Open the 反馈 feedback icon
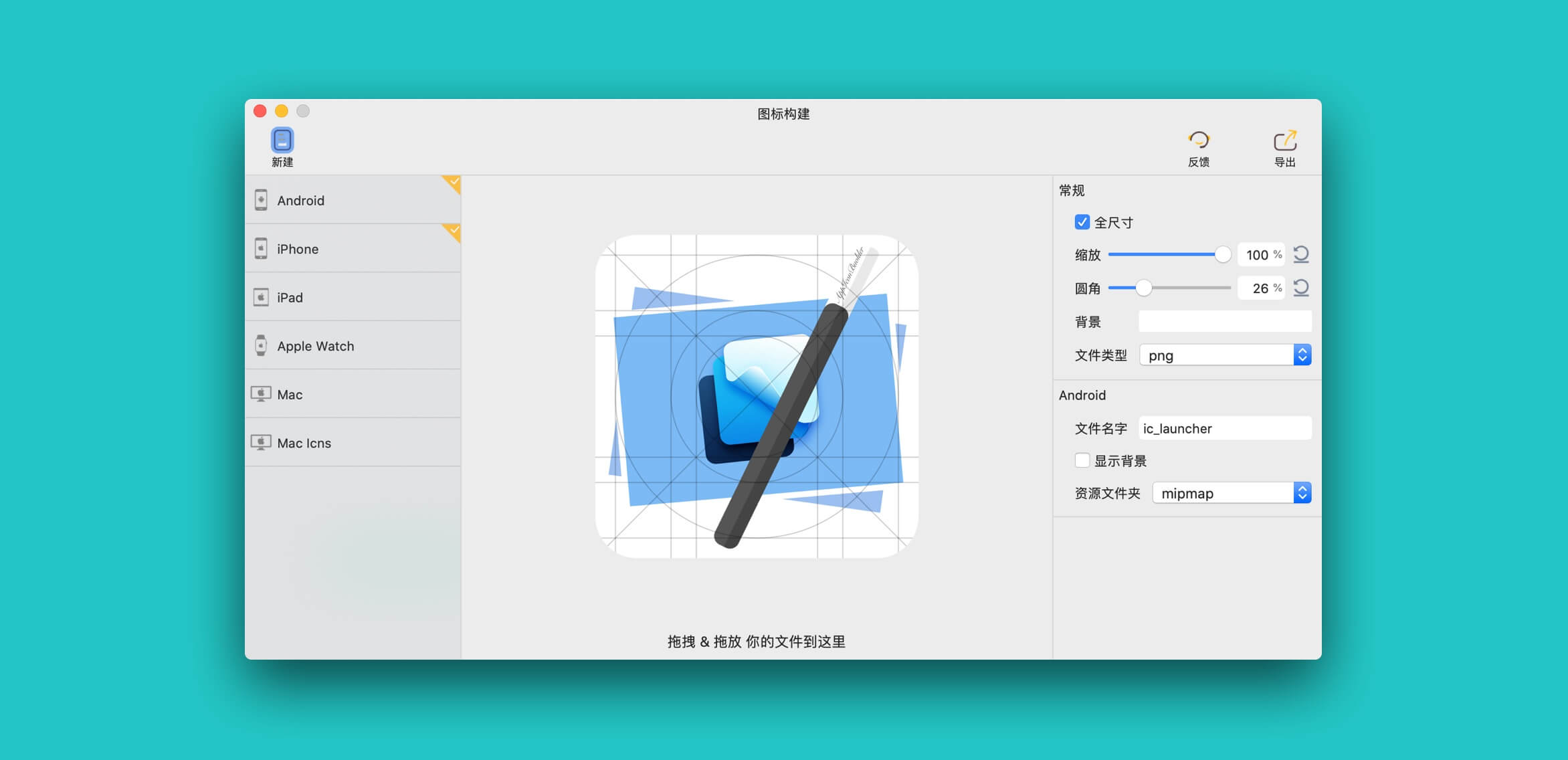The image size is (1568, 760). point(1198,140)
